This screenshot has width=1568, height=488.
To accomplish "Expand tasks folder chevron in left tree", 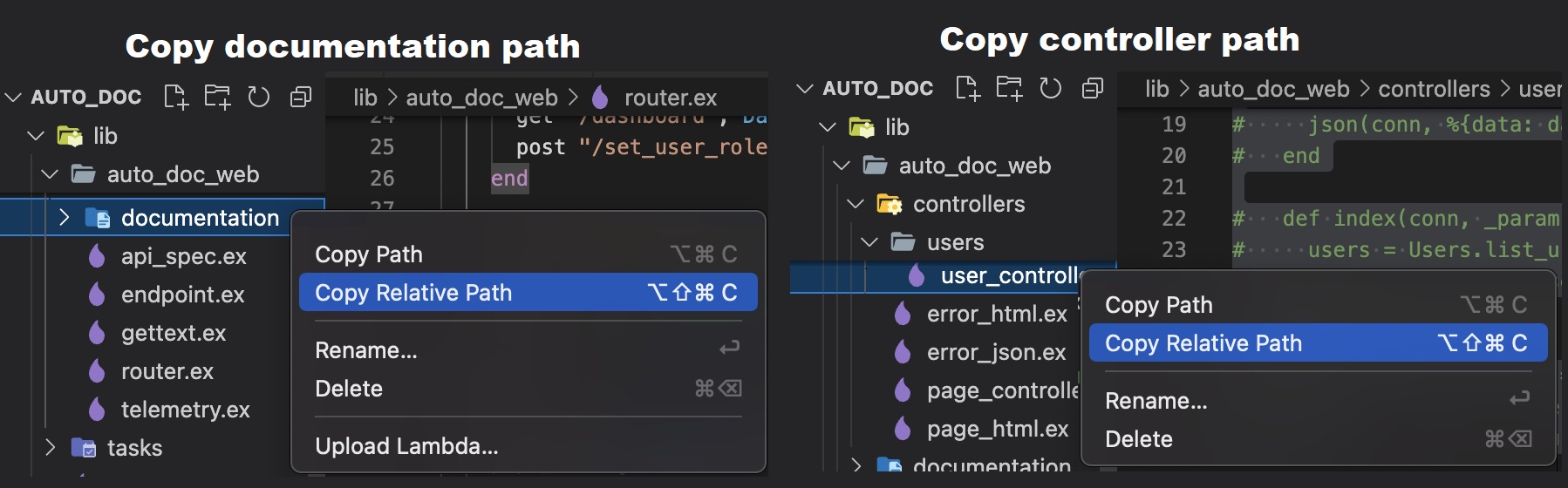I will (50, 448).
